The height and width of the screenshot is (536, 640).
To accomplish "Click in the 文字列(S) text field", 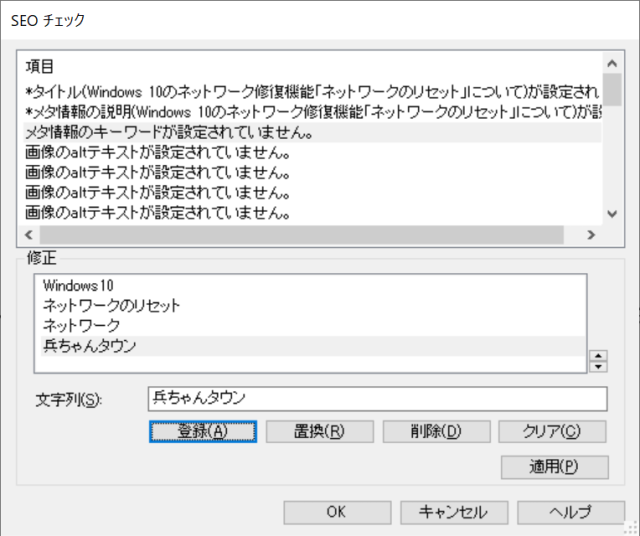I will tap(378, 399).
